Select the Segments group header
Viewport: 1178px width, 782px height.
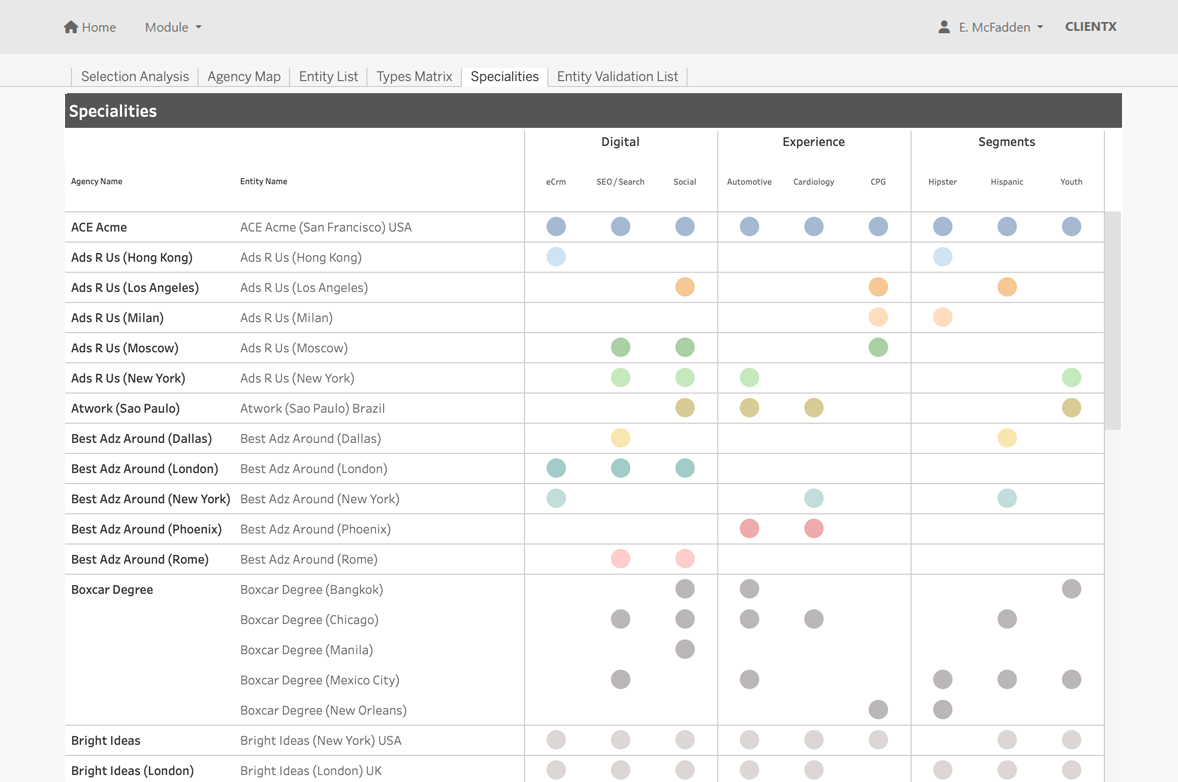1007,141
